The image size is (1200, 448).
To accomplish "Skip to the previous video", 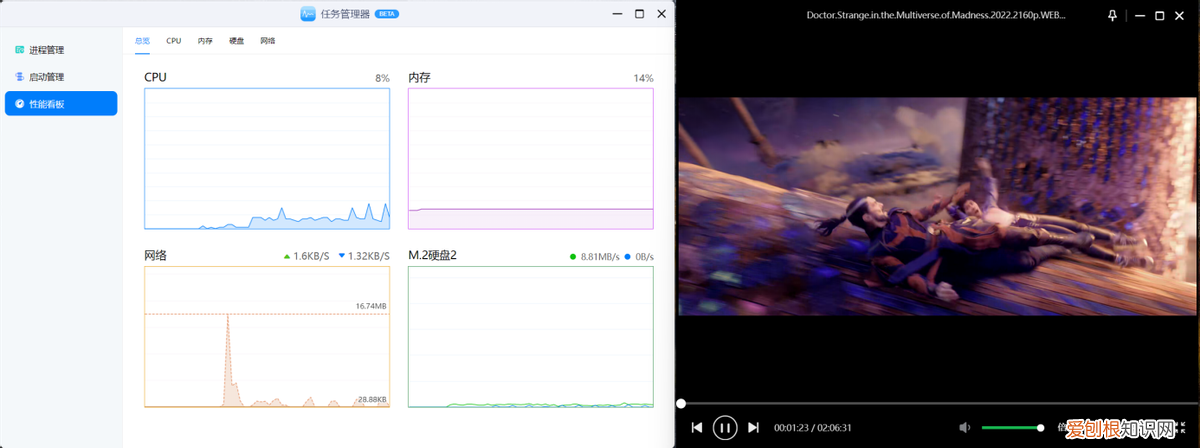I will coord(697,427).
